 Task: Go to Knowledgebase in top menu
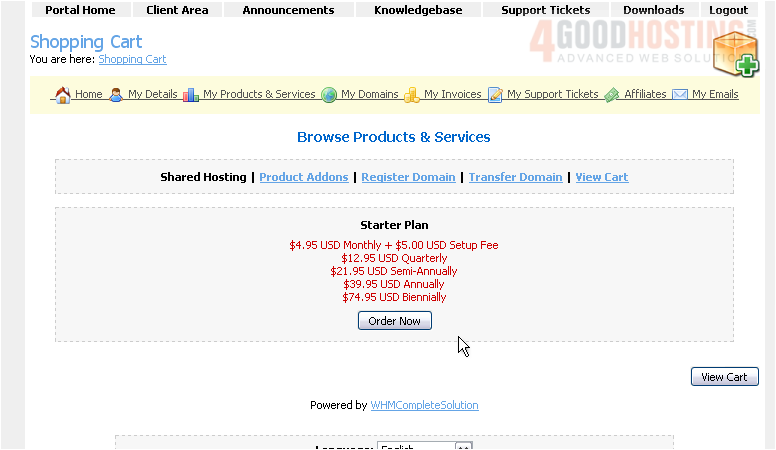(418, 10)
